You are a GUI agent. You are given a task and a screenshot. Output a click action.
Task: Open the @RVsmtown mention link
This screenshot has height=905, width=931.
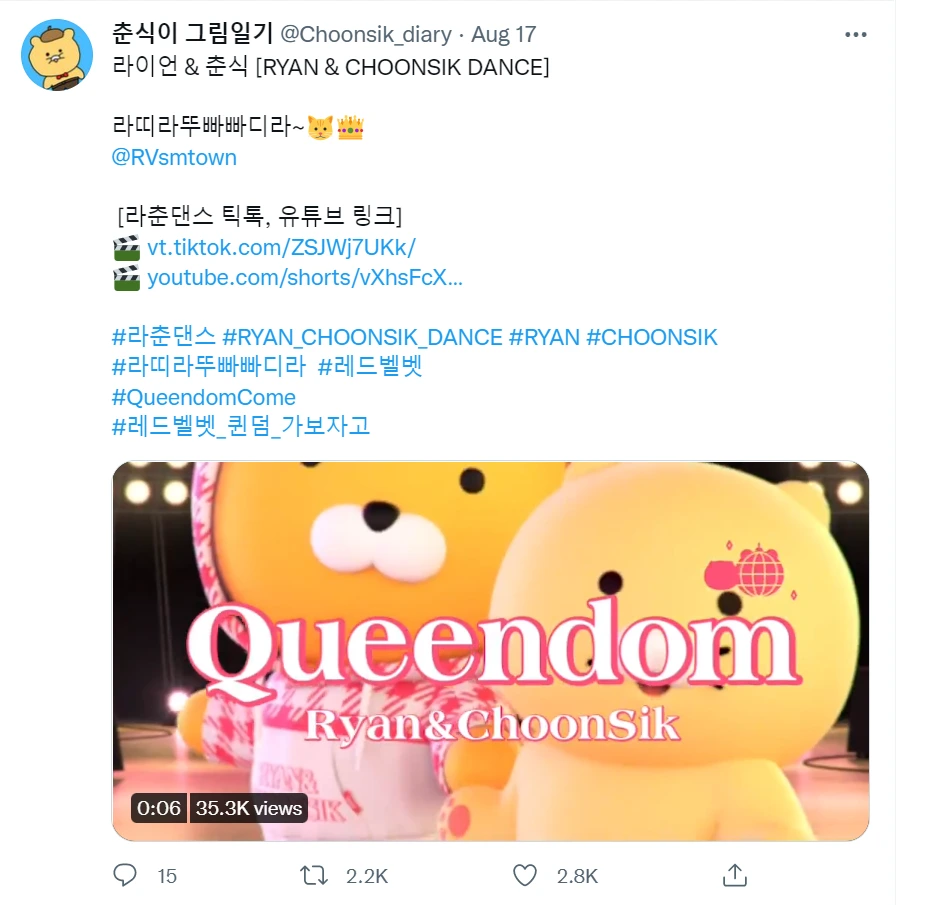pyautogui.click(x=174, y=157)
